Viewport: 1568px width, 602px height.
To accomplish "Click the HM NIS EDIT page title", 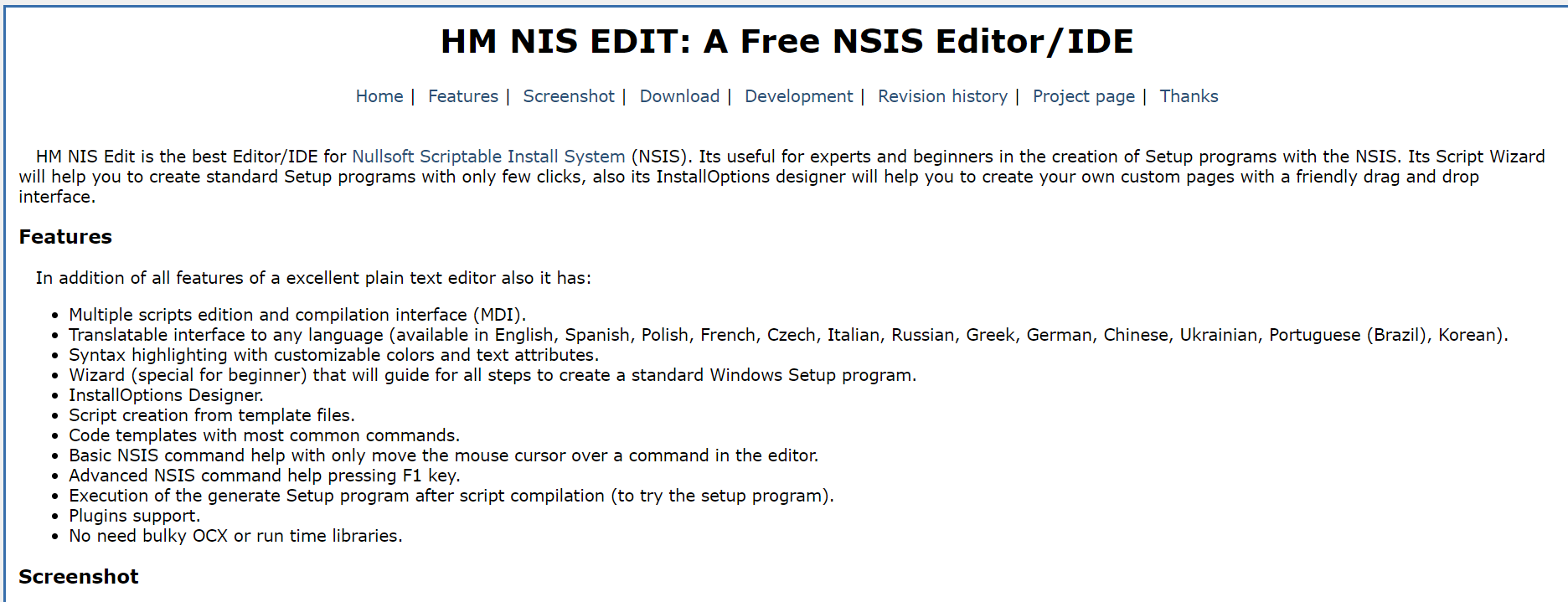I will tap(787, 41).
